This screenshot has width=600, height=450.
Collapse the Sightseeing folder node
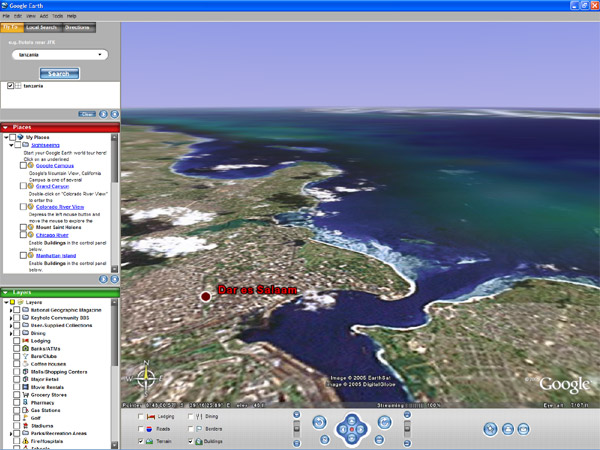point(11,145)
